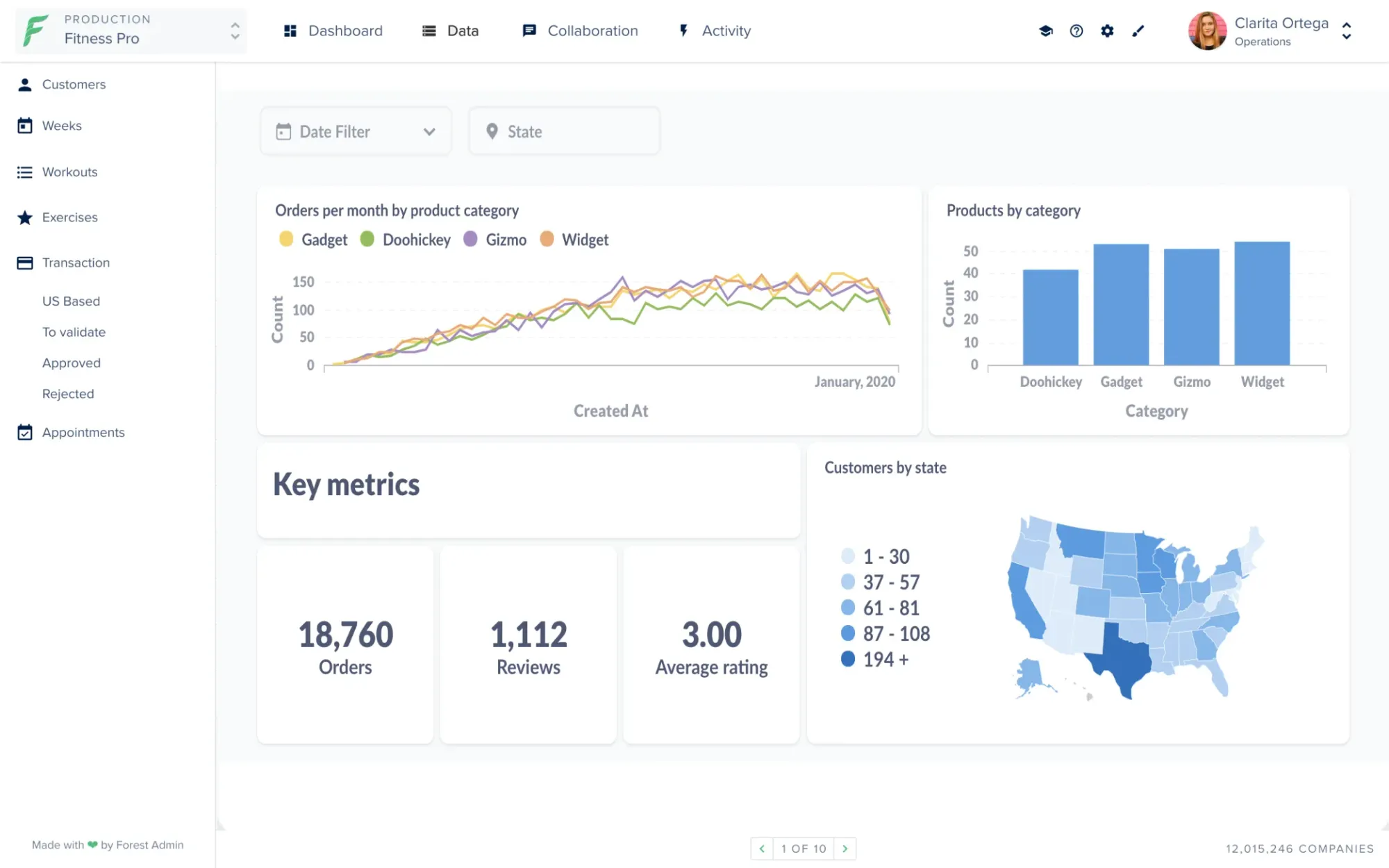Open Customers in the sidebar

click(74, 84)
